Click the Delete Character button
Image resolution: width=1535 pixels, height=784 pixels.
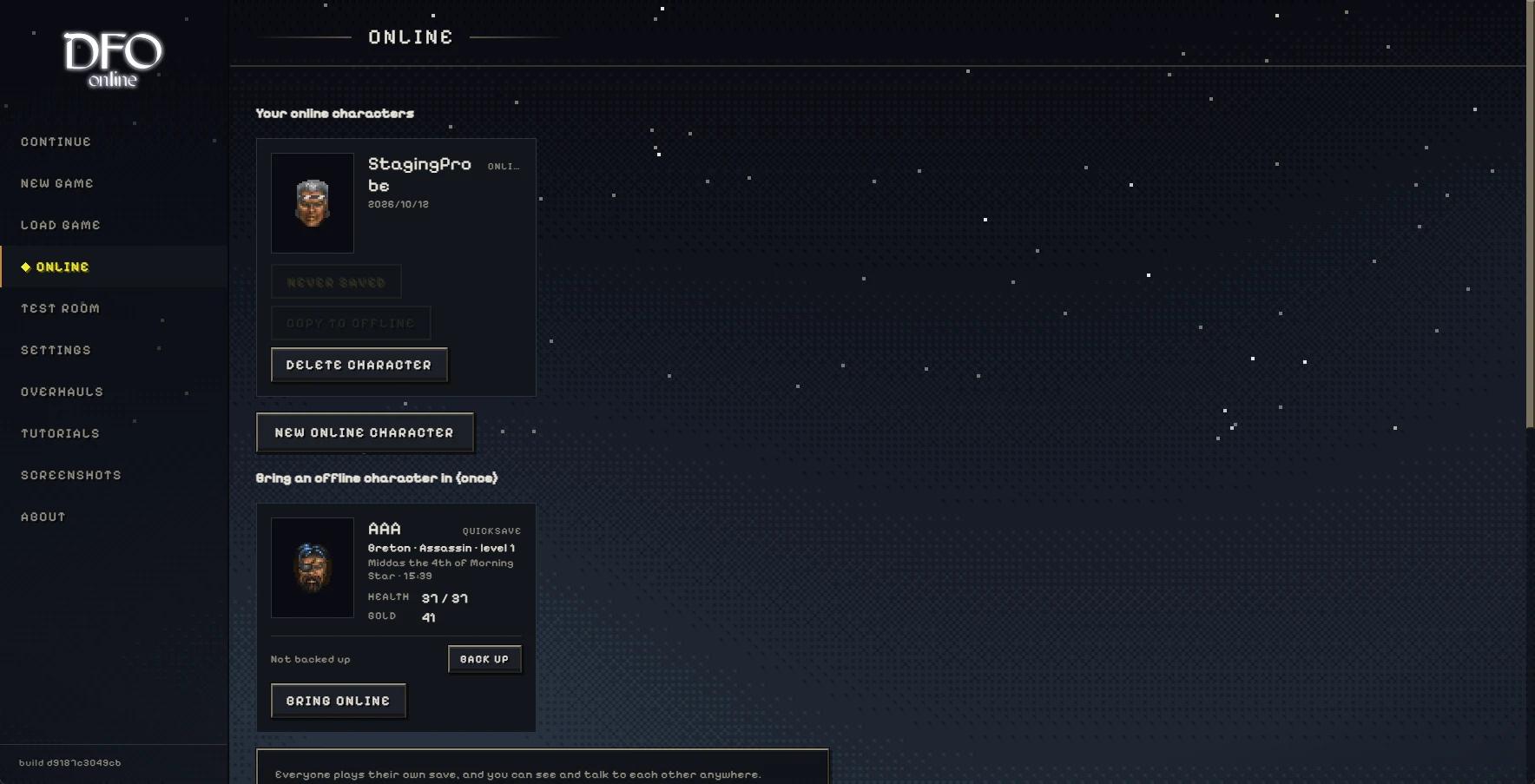click(x=359, y=365)
